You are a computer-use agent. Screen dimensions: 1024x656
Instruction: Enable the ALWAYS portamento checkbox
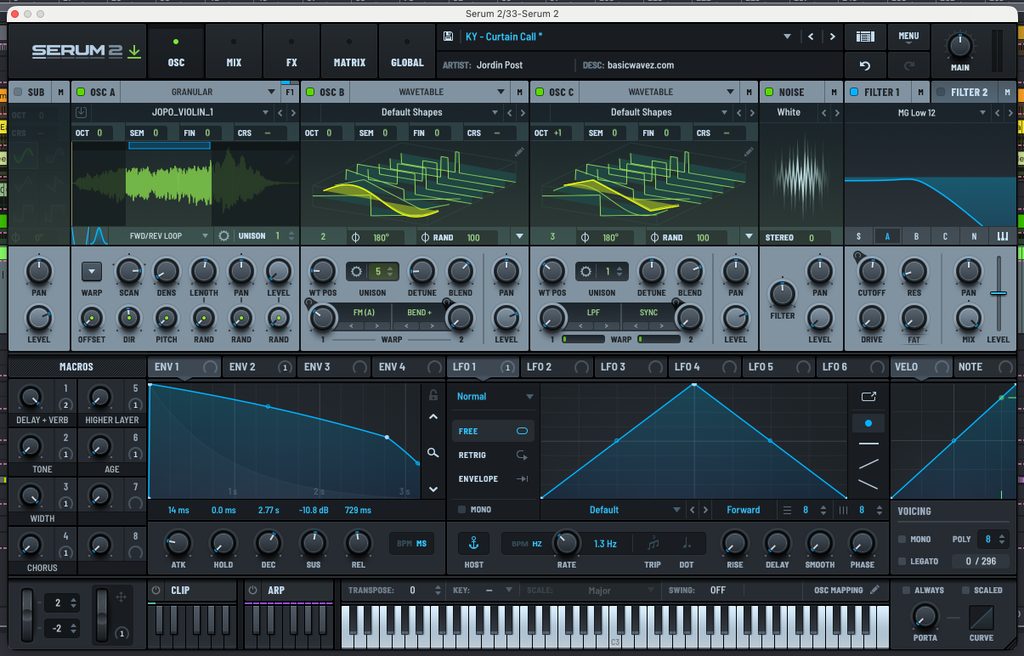coord(906,590)
